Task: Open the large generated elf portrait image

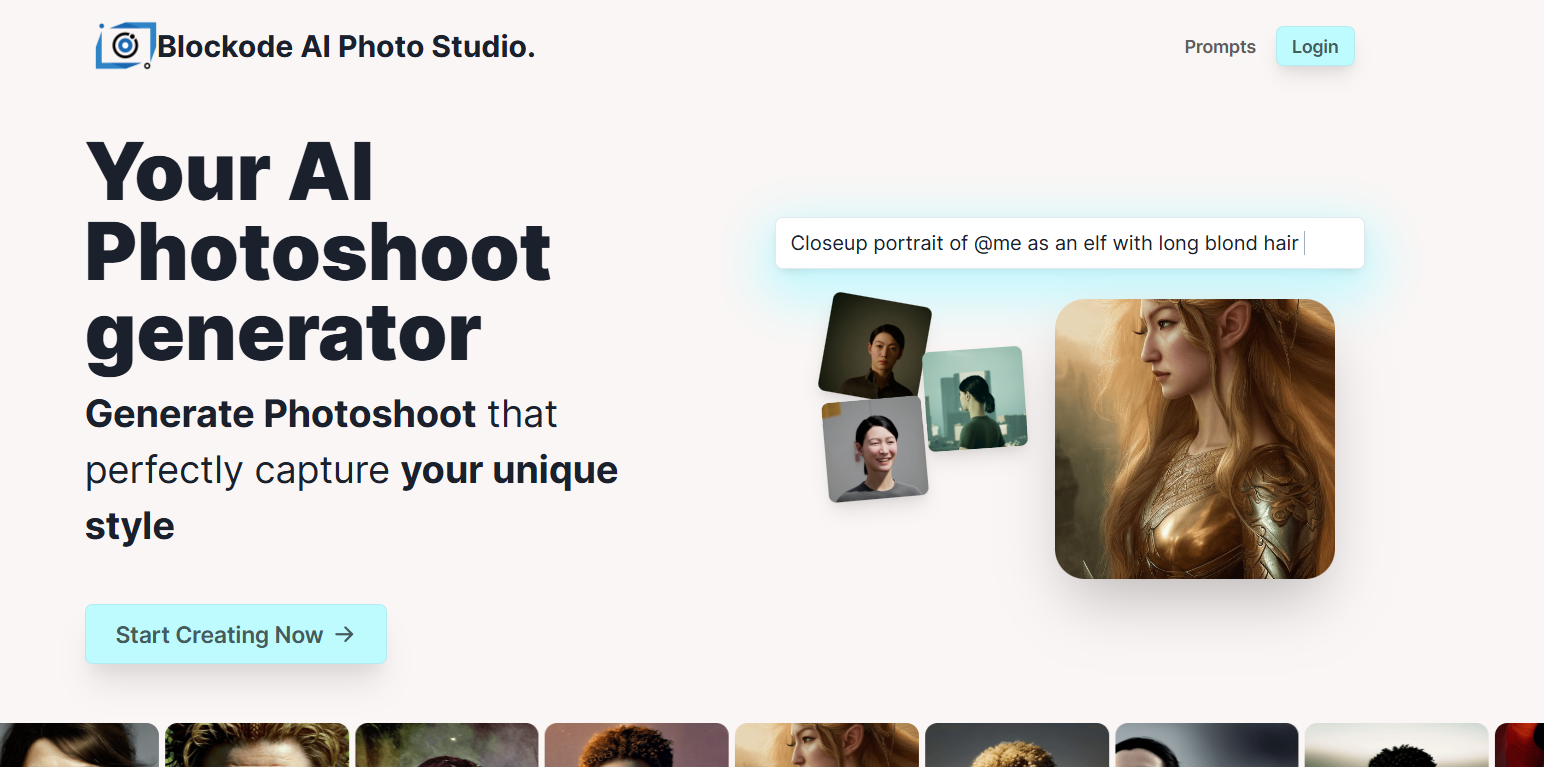Action: coord(1194,439)
